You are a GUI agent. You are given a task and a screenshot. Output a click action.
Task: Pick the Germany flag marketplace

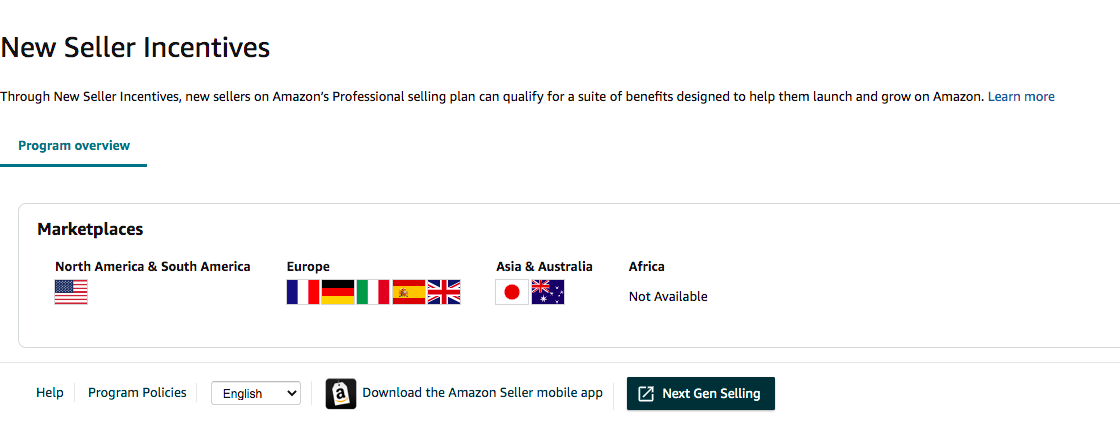(338, 292)
